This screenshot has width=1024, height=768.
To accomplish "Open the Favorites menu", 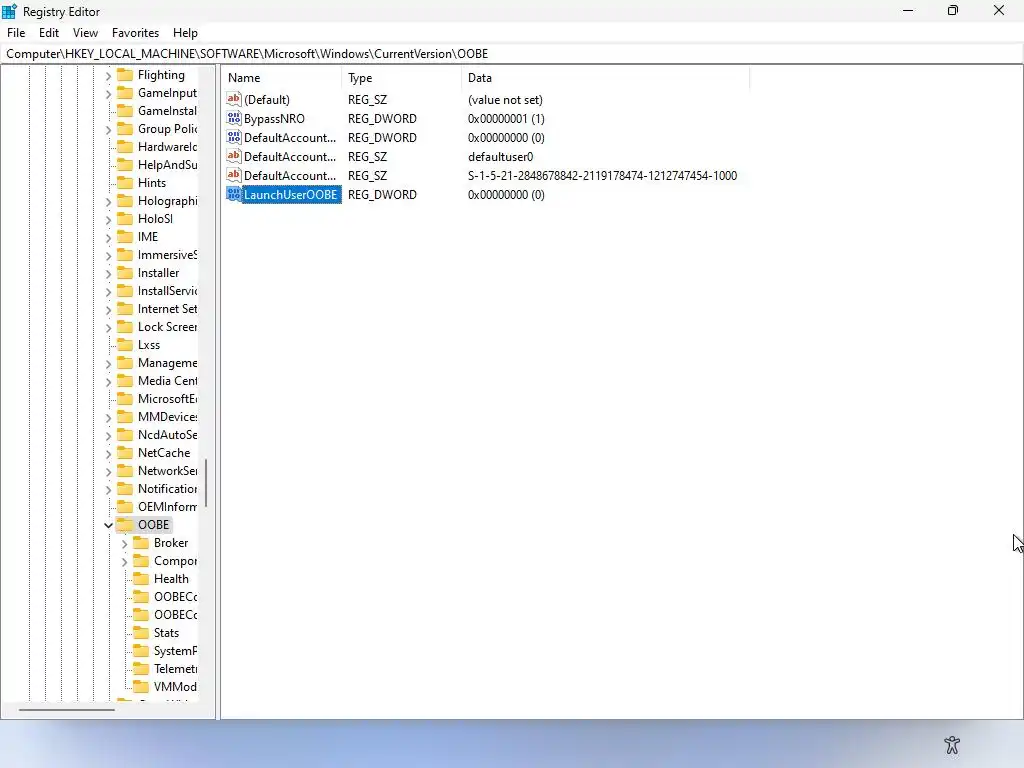I will [x=135, y=33].
